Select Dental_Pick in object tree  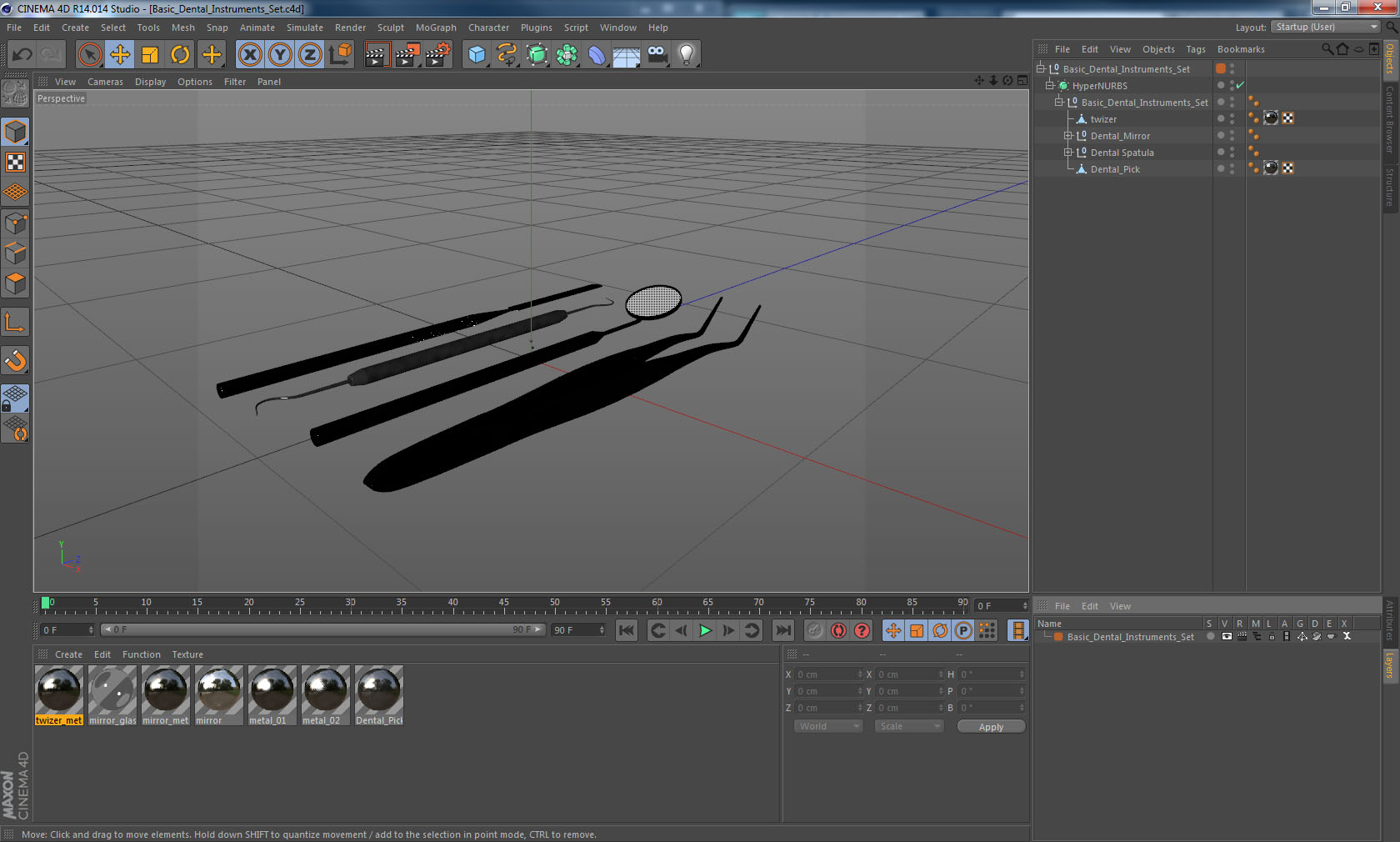coord(1114,169)
